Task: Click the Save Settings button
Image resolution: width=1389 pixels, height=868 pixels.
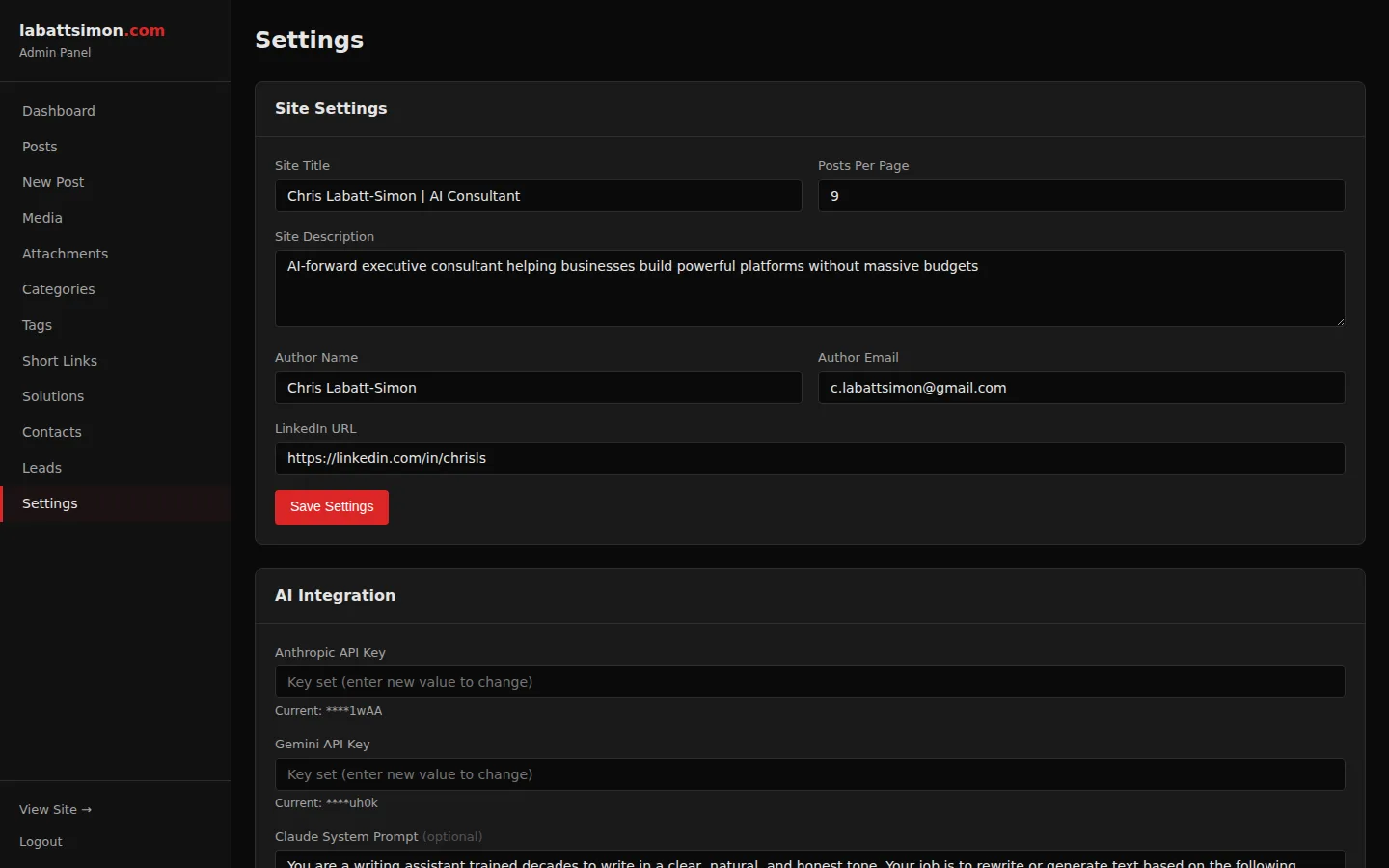Action: (x=331, y=506)
